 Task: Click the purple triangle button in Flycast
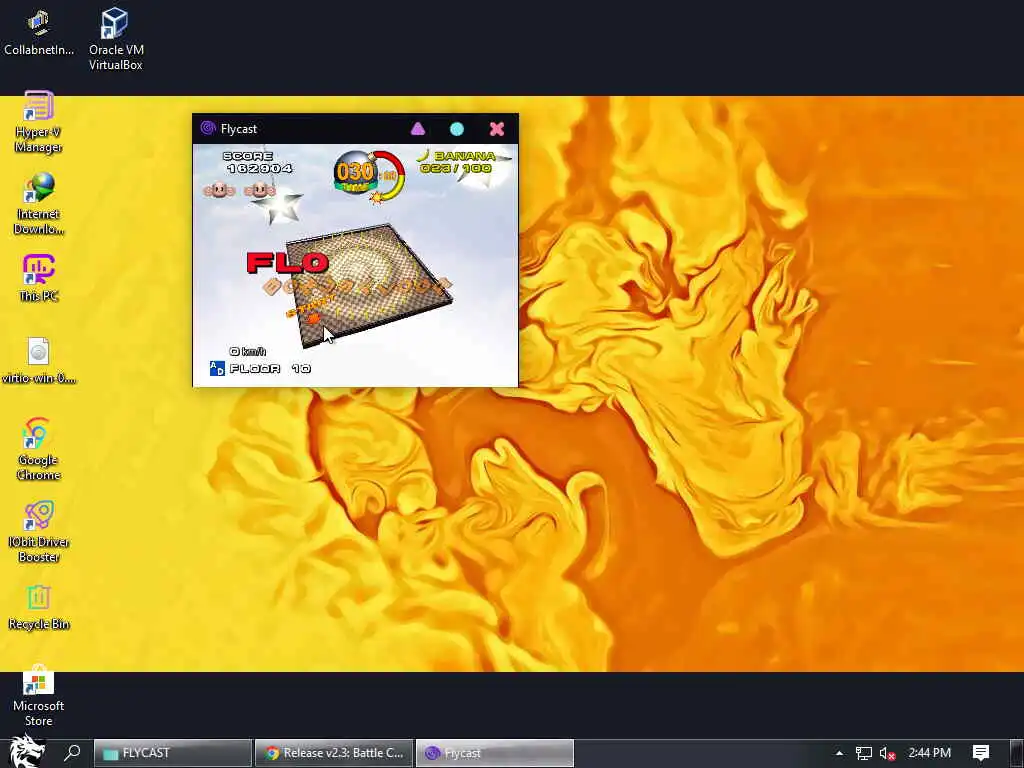pyautogui.click(x=418, y=129)
